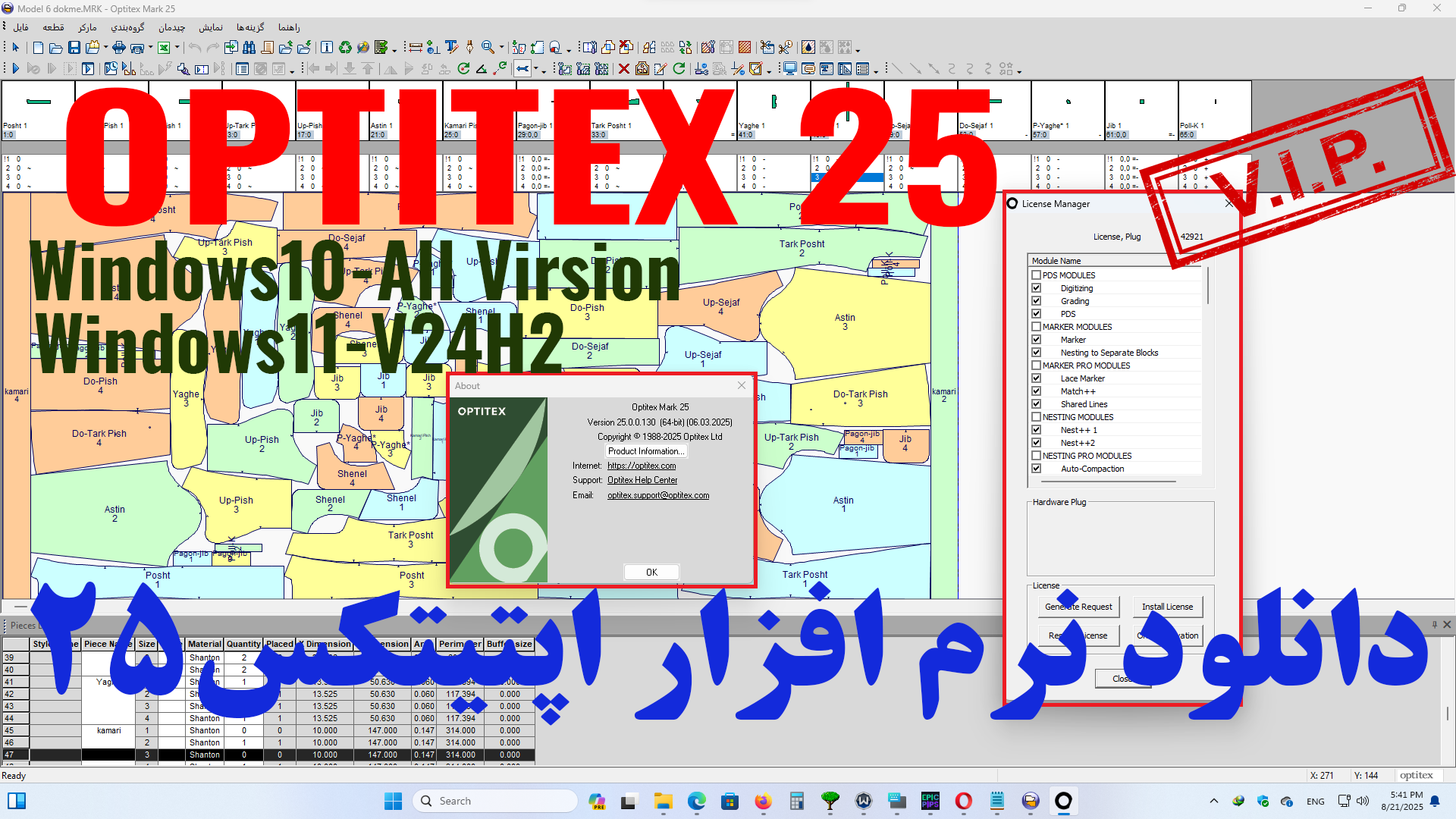Click the Find binoculars icon
This screenshot has height=819, width=1456.
tap(250, 47)
